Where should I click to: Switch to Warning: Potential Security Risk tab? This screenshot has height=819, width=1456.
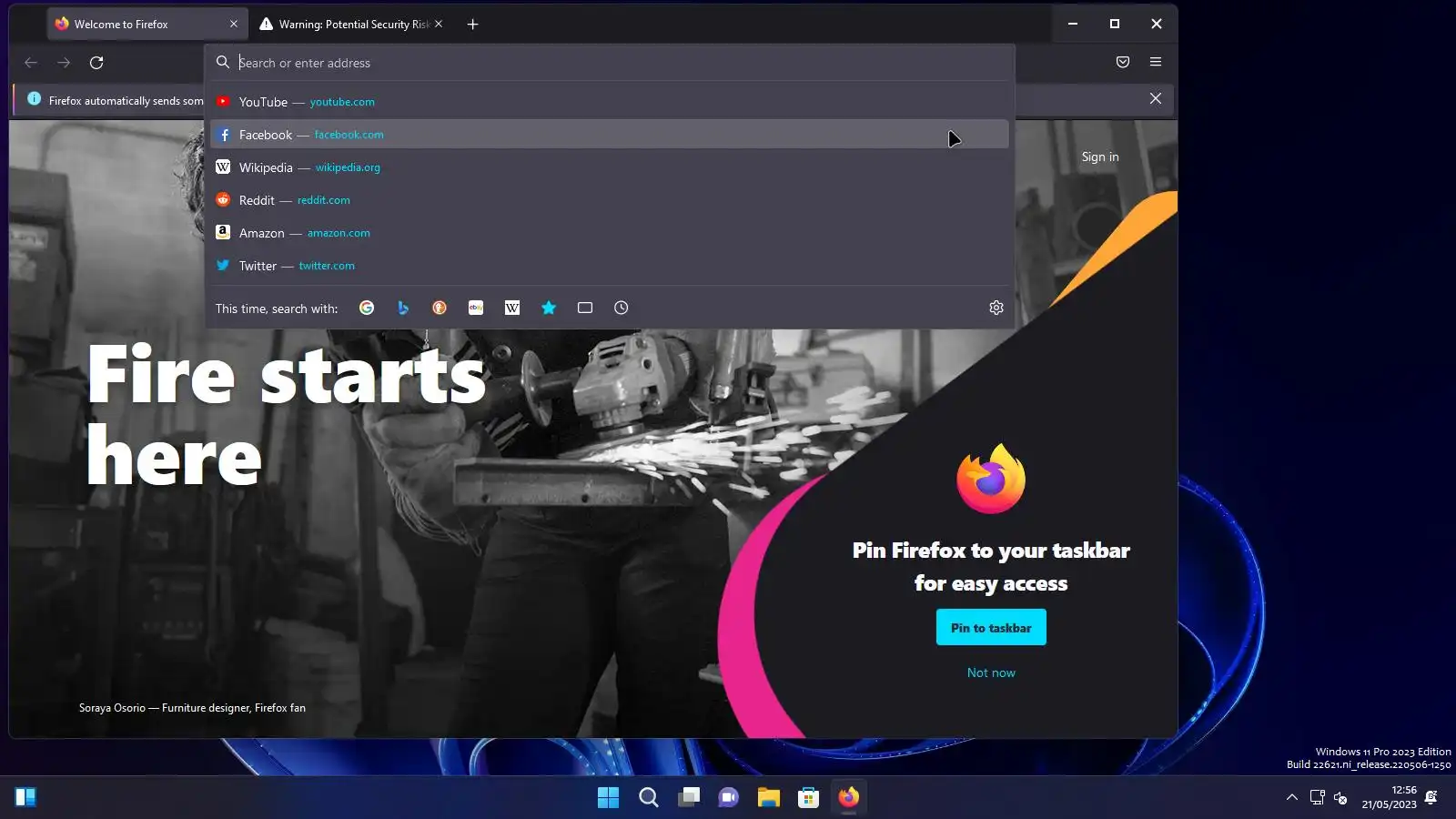(x=351, y=25)
